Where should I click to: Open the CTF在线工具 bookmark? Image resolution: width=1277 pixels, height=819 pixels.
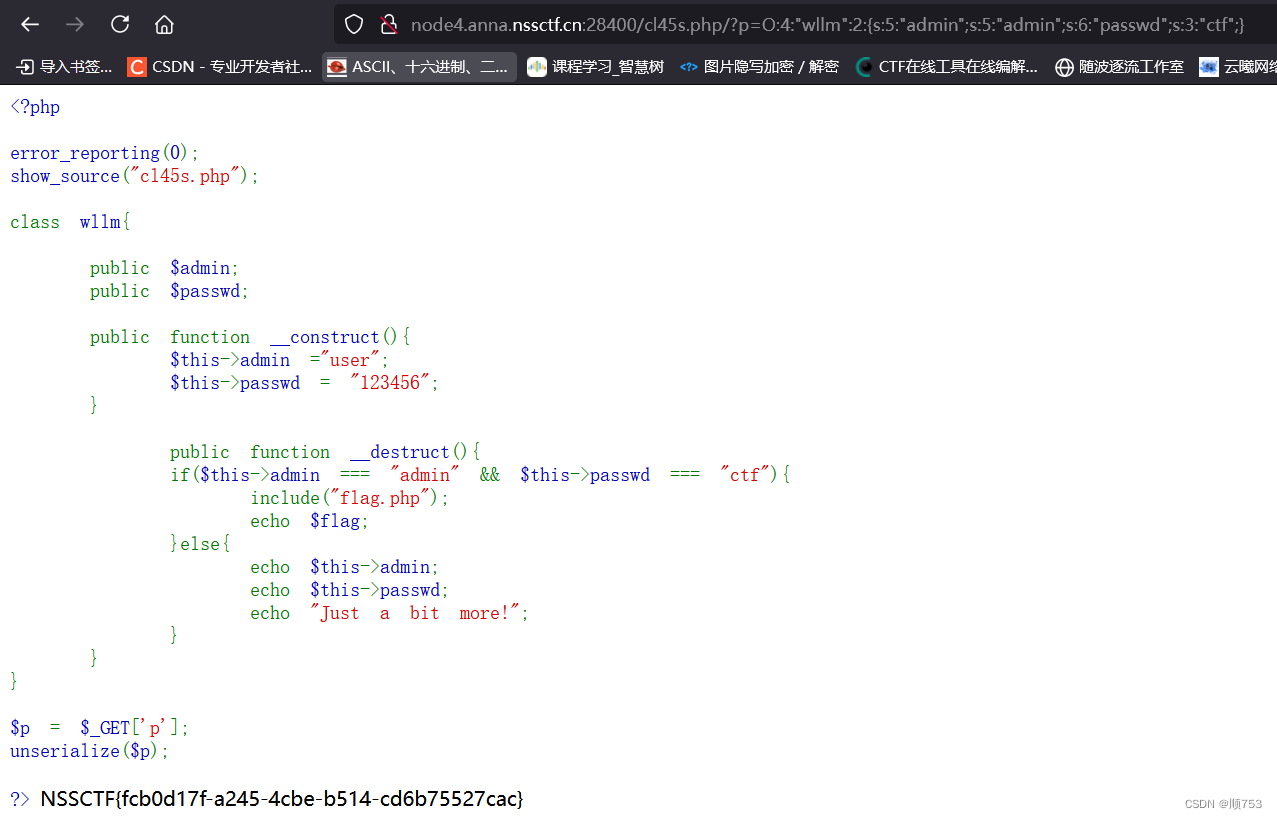[948, 67]
